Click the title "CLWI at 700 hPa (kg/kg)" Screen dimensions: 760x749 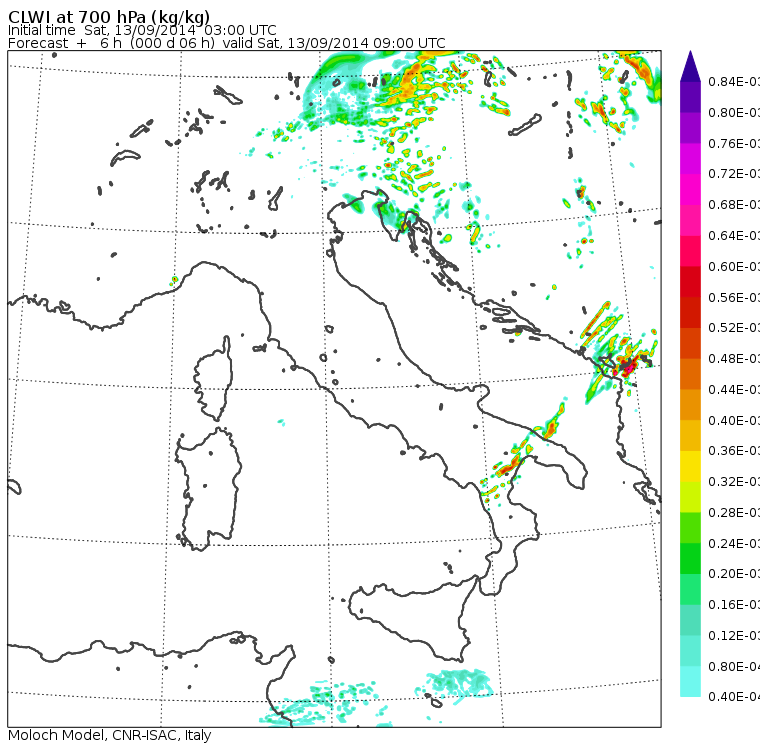109,16
